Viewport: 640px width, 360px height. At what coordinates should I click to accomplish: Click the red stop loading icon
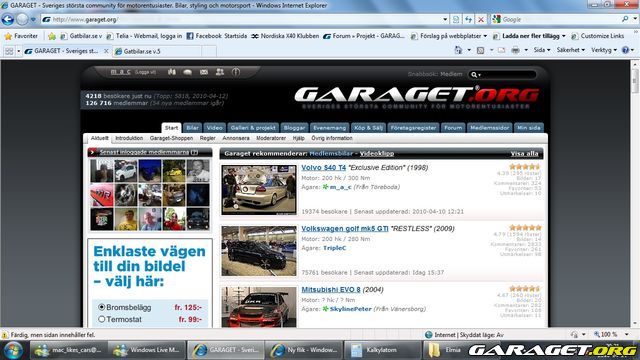coord(481,19)
